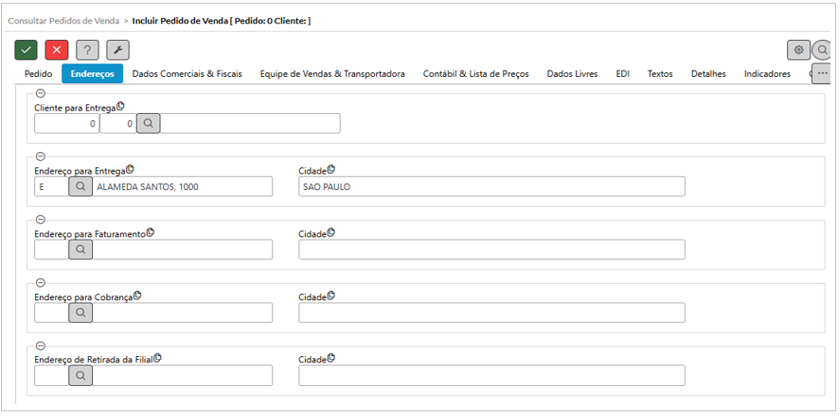Click info icon next to Endereço para Entrega label
This screenshot has width=840, height=416.
tap(130, 169)
